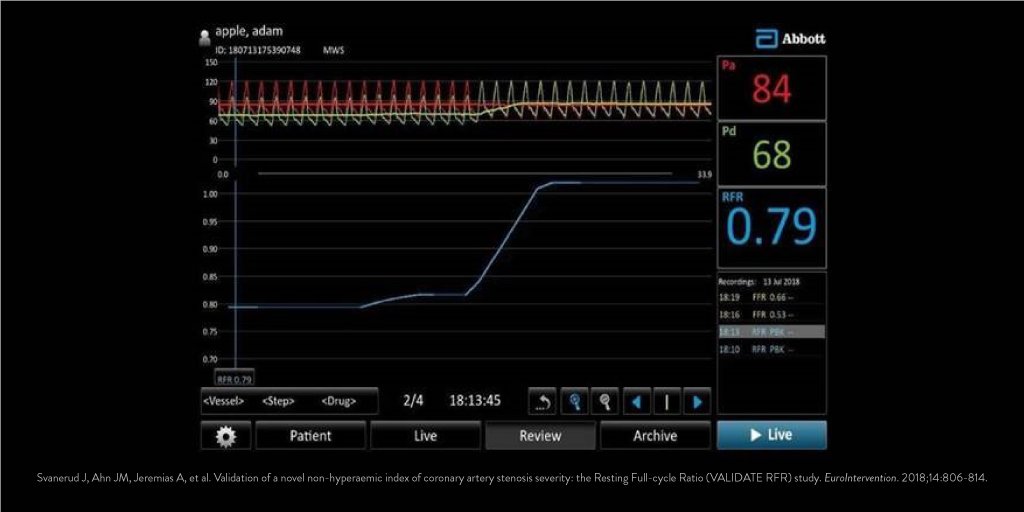Click the pullback time range bar

464,174
